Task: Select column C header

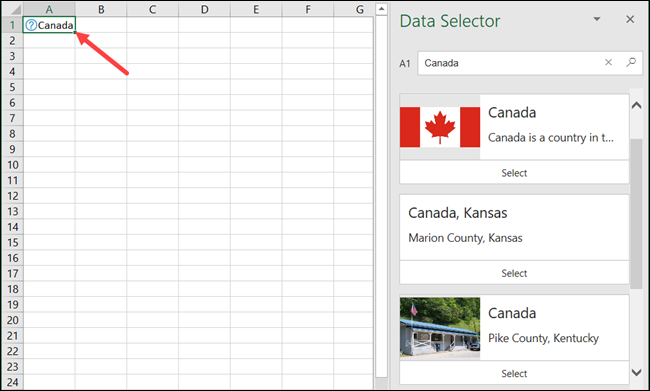Action: pos(153,9)
